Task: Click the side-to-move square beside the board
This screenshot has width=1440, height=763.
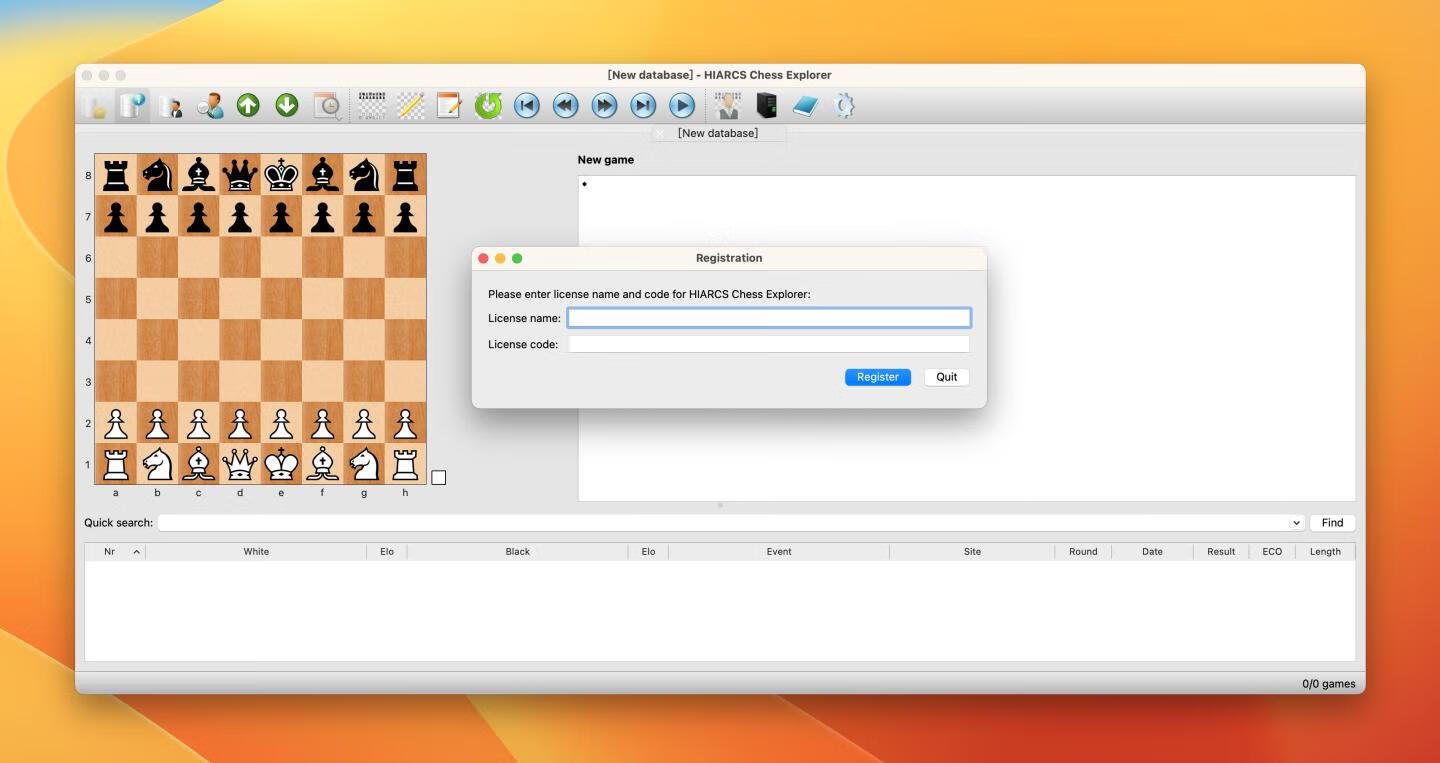Action: click(438, 478)
